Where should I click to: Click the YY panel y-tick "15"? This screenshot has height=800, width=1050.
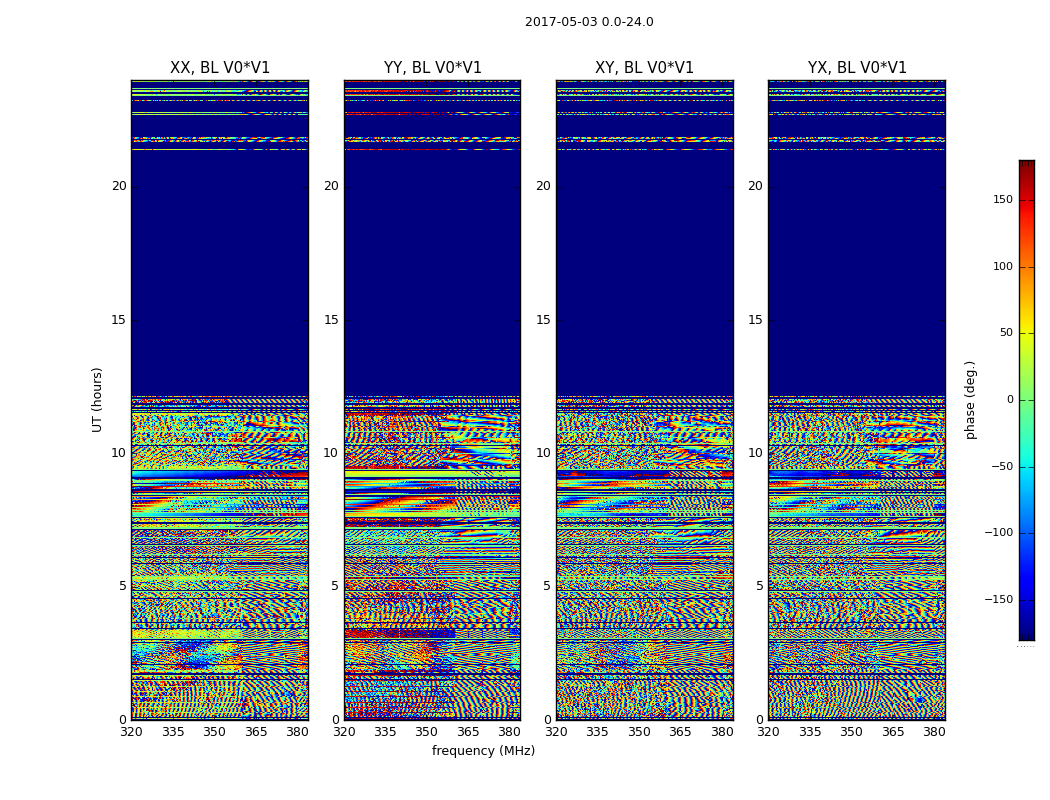[x=331, y=319]
